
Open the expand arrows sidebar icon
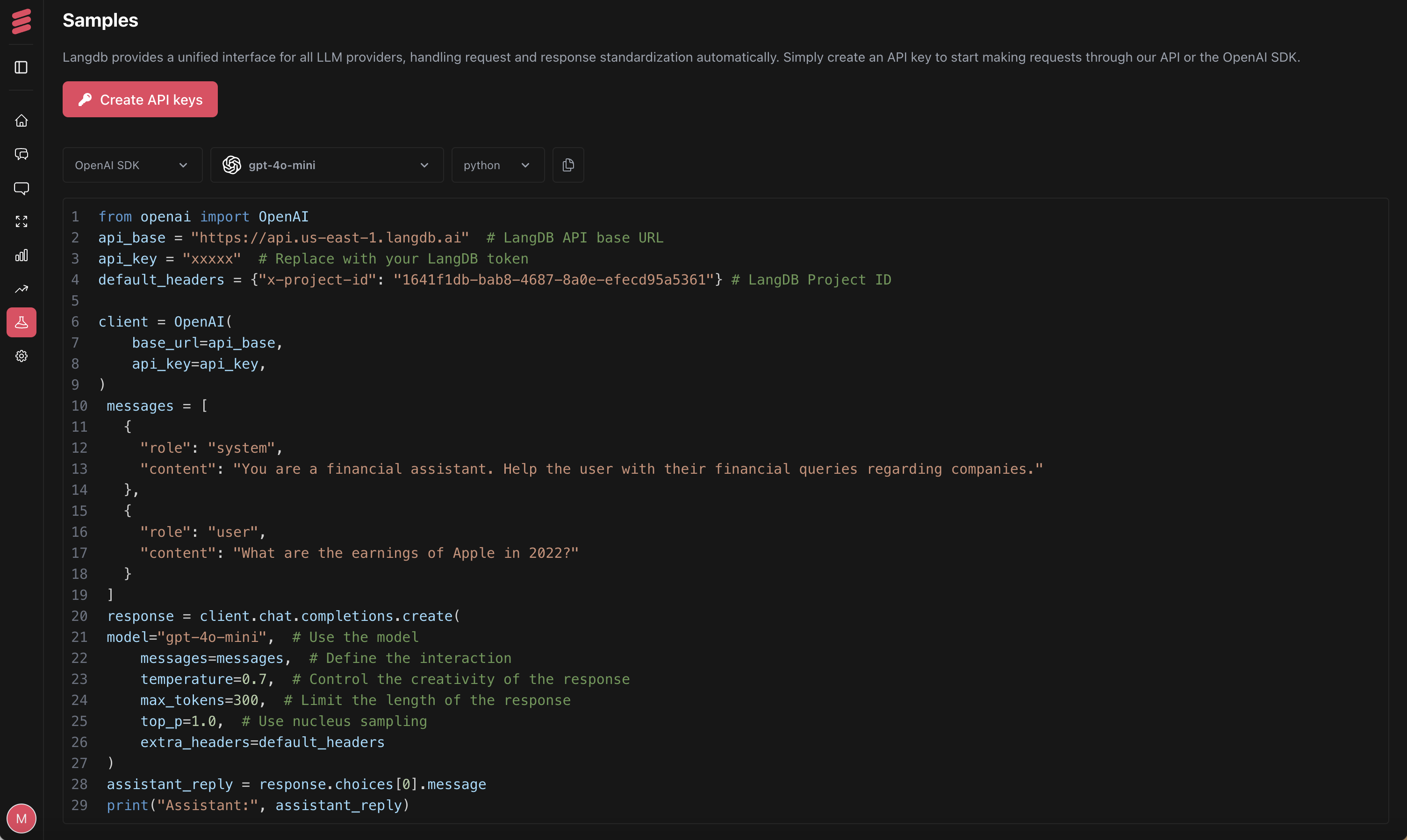click(x=22, y=221)
